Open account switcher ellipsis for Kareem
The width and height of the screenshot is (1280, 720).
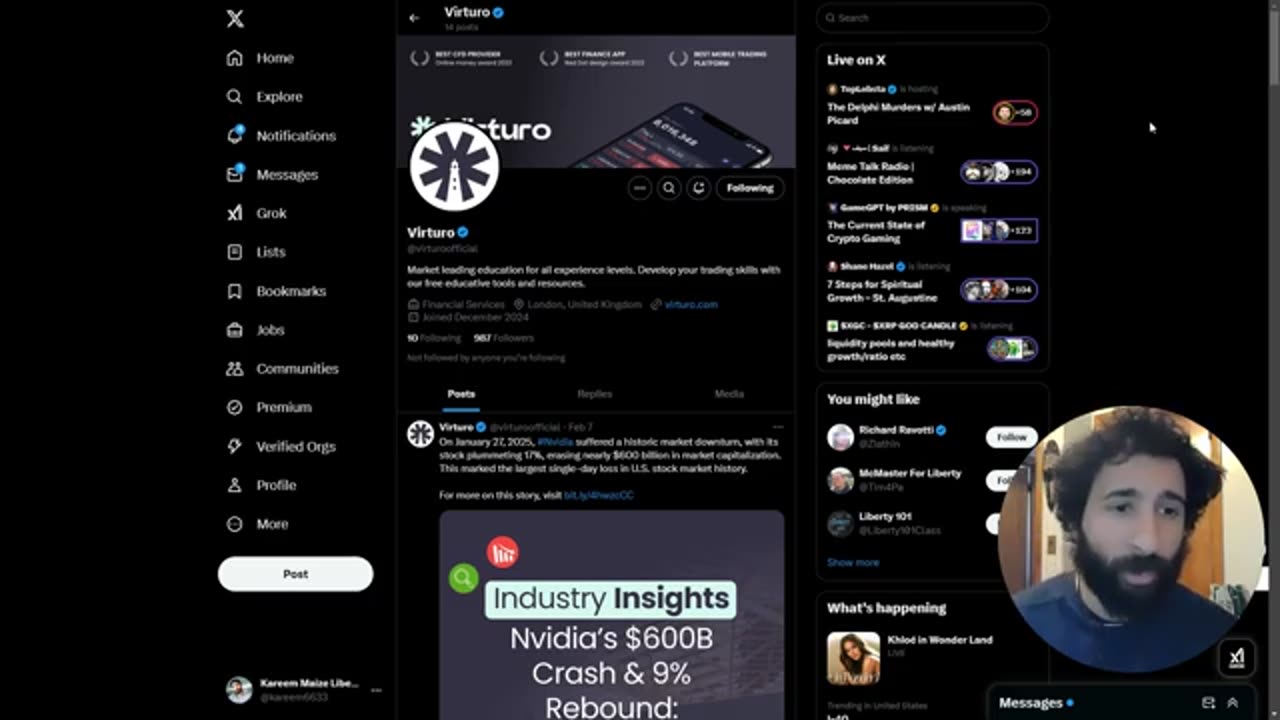(376, 690)
